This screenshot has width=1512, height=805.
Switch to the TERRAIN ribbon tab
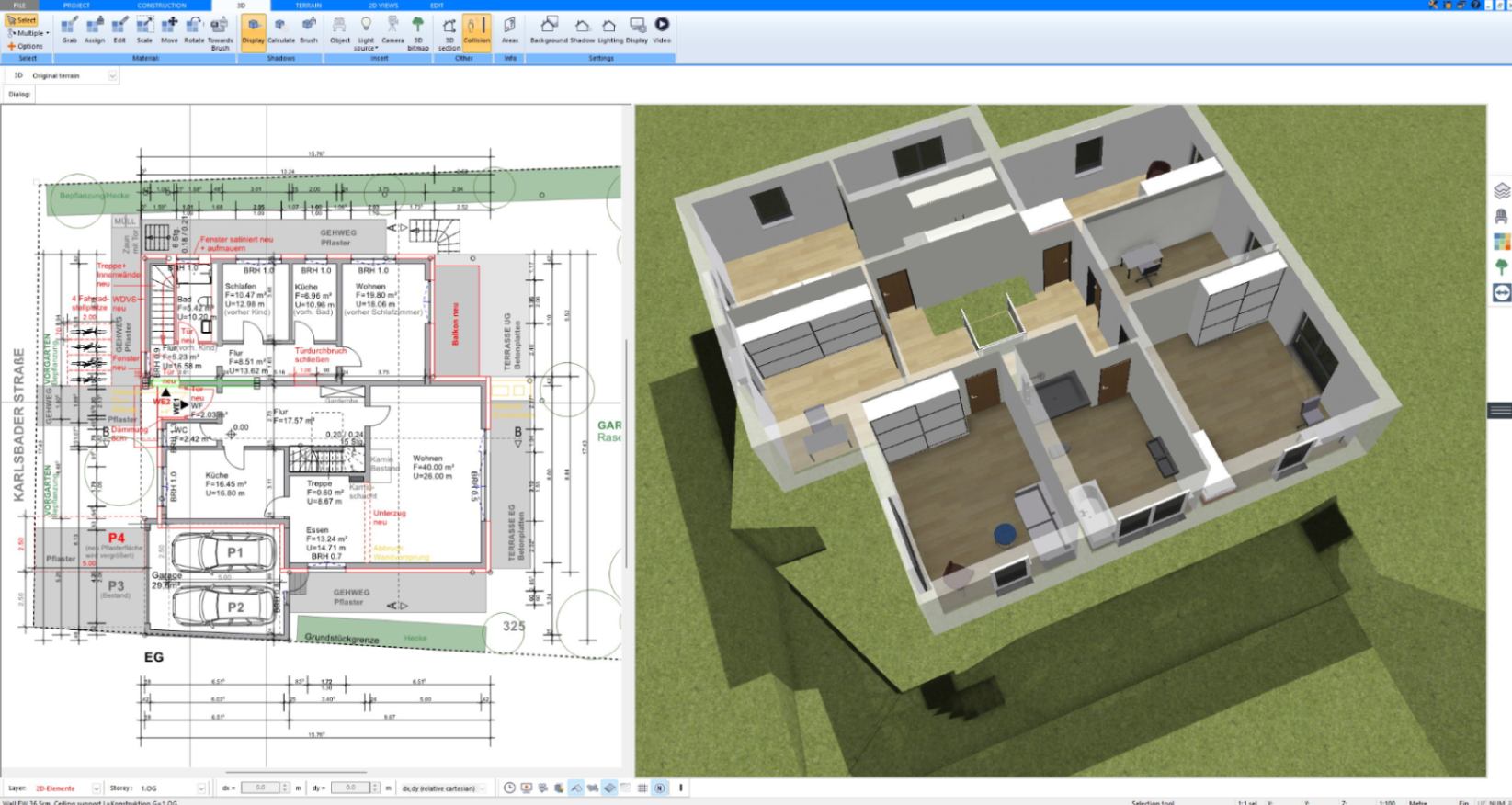[309, 6]
